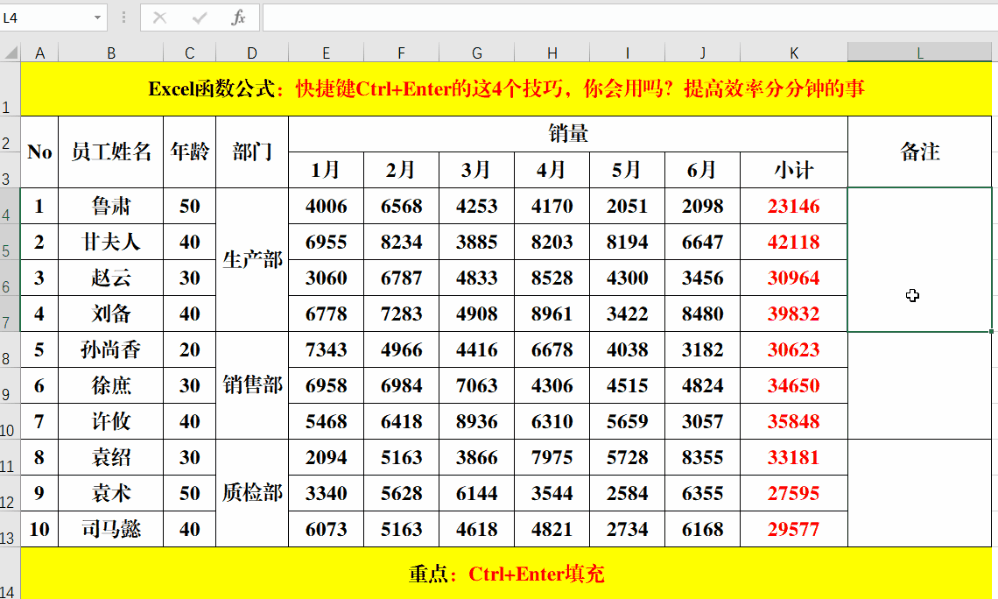The width and height of the screenshot is (998, 599).
Task: Click the merged 生产部 department cell
Action: [x=252, y=260]
